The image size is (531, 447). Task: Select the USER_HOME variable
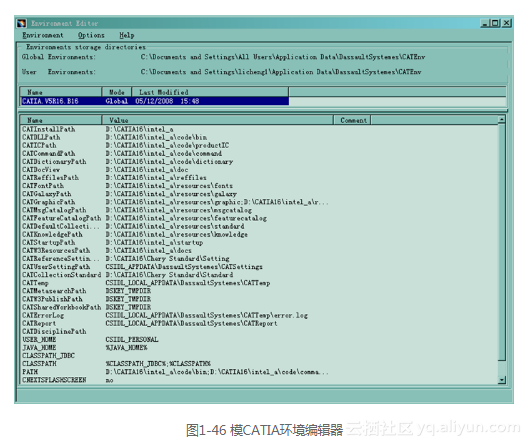pyautogui.click(x=39, y=340)
